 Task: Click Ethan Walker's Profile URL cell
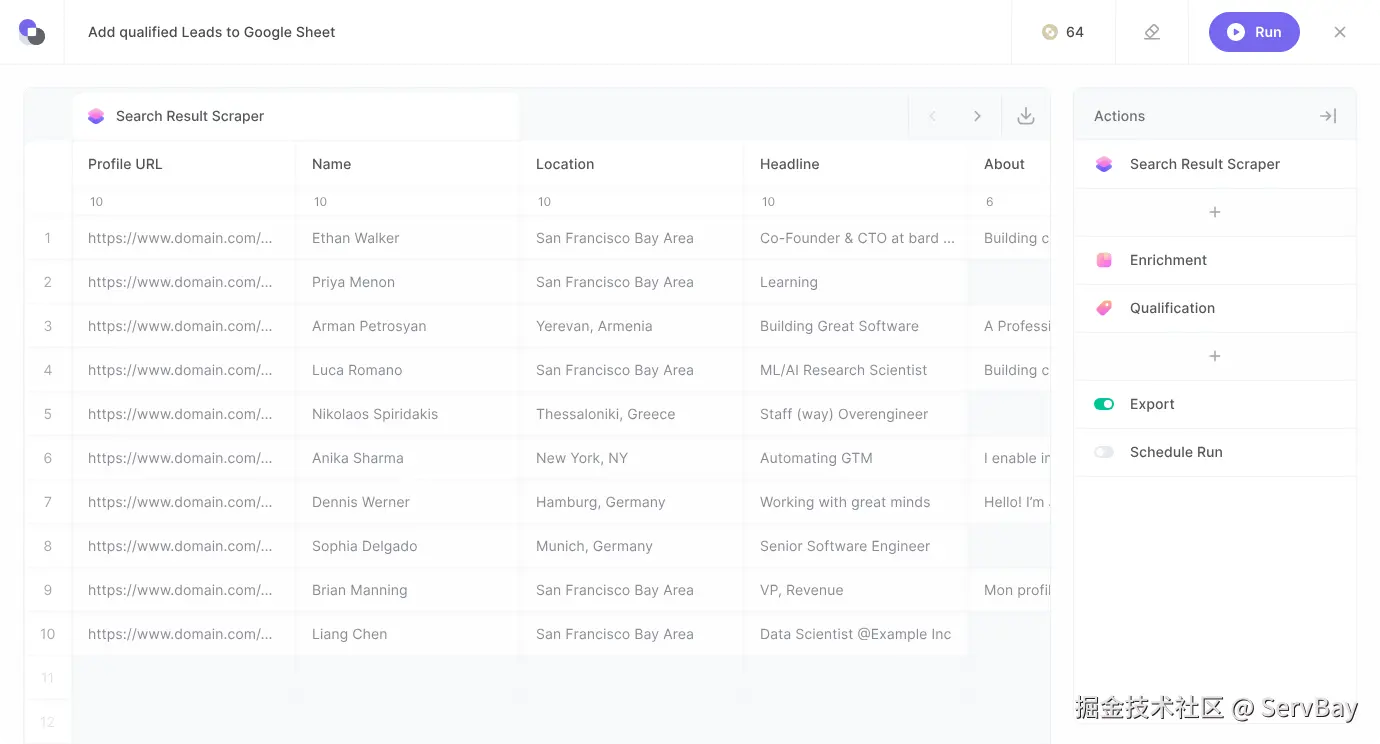[184, 238]
